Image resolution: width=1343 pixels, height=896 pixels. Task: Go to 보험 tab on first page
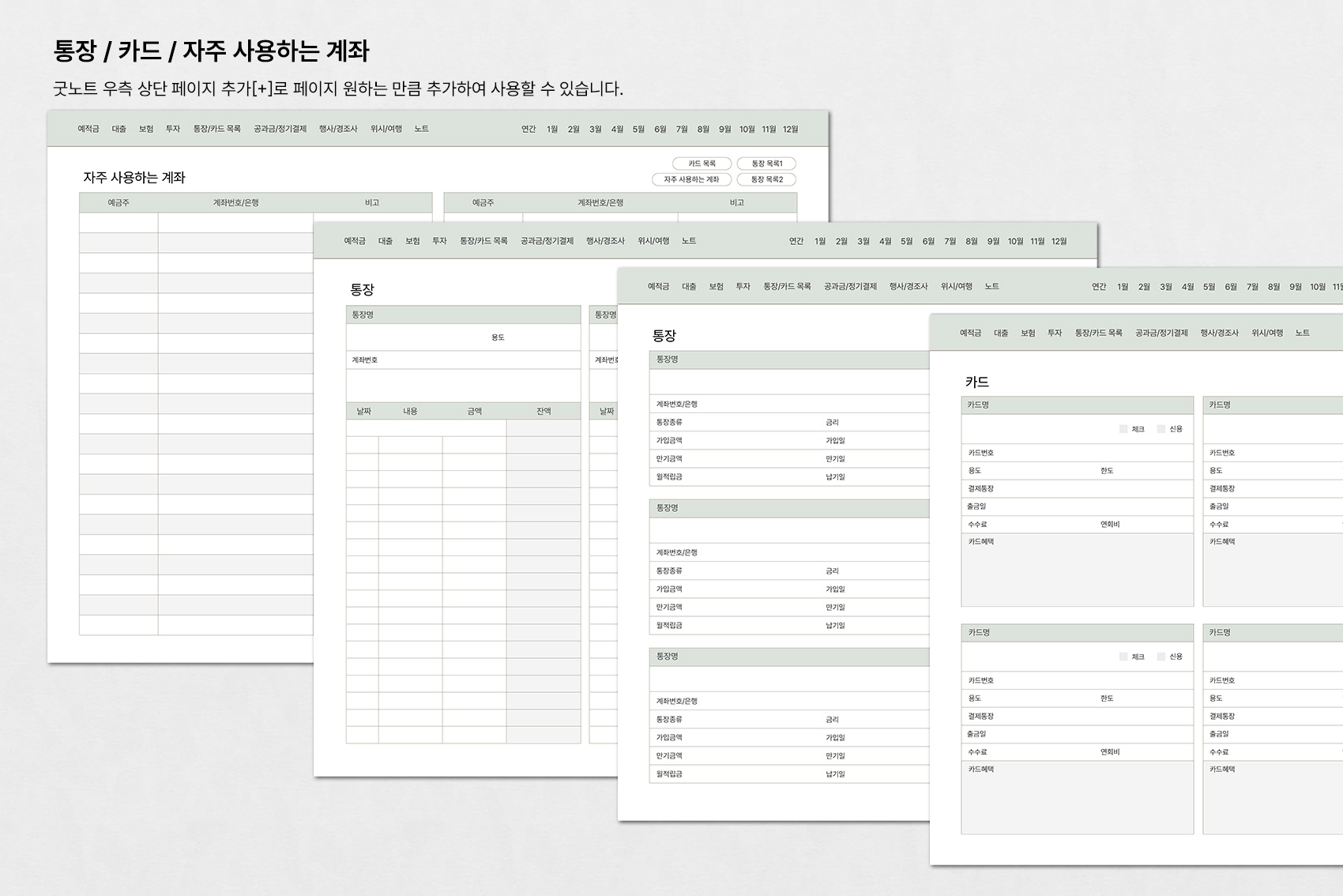tap(146, 129)
